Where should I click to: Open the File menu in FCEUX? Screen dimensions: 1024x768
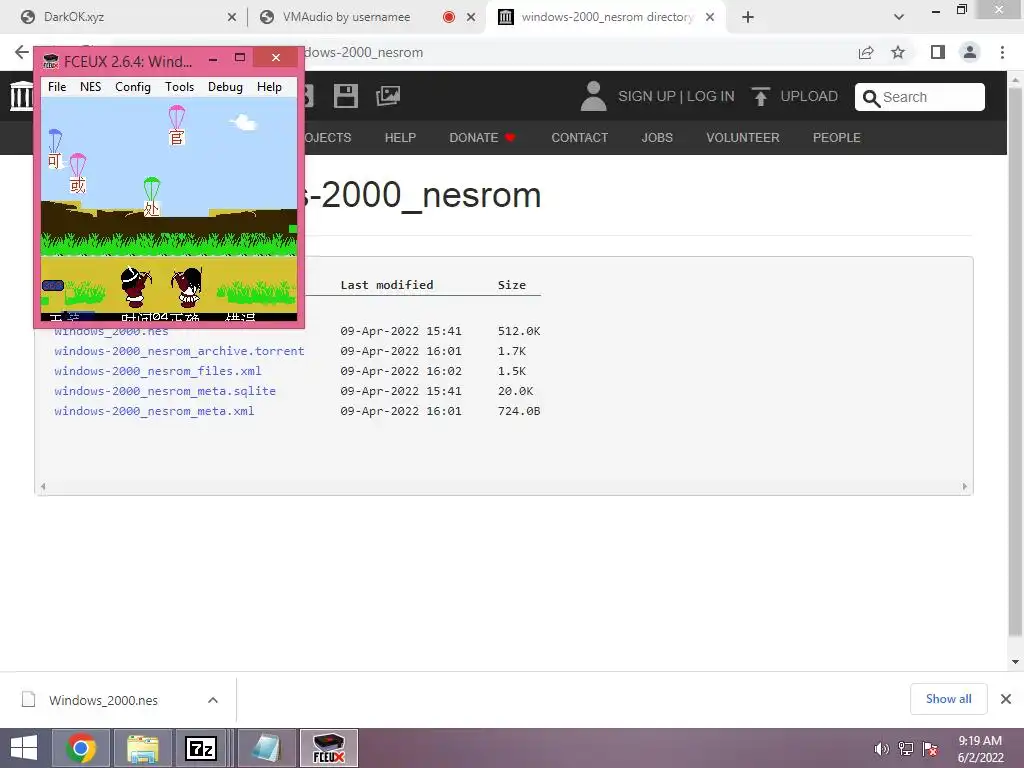pyautogui.click(x=57, y=87)
